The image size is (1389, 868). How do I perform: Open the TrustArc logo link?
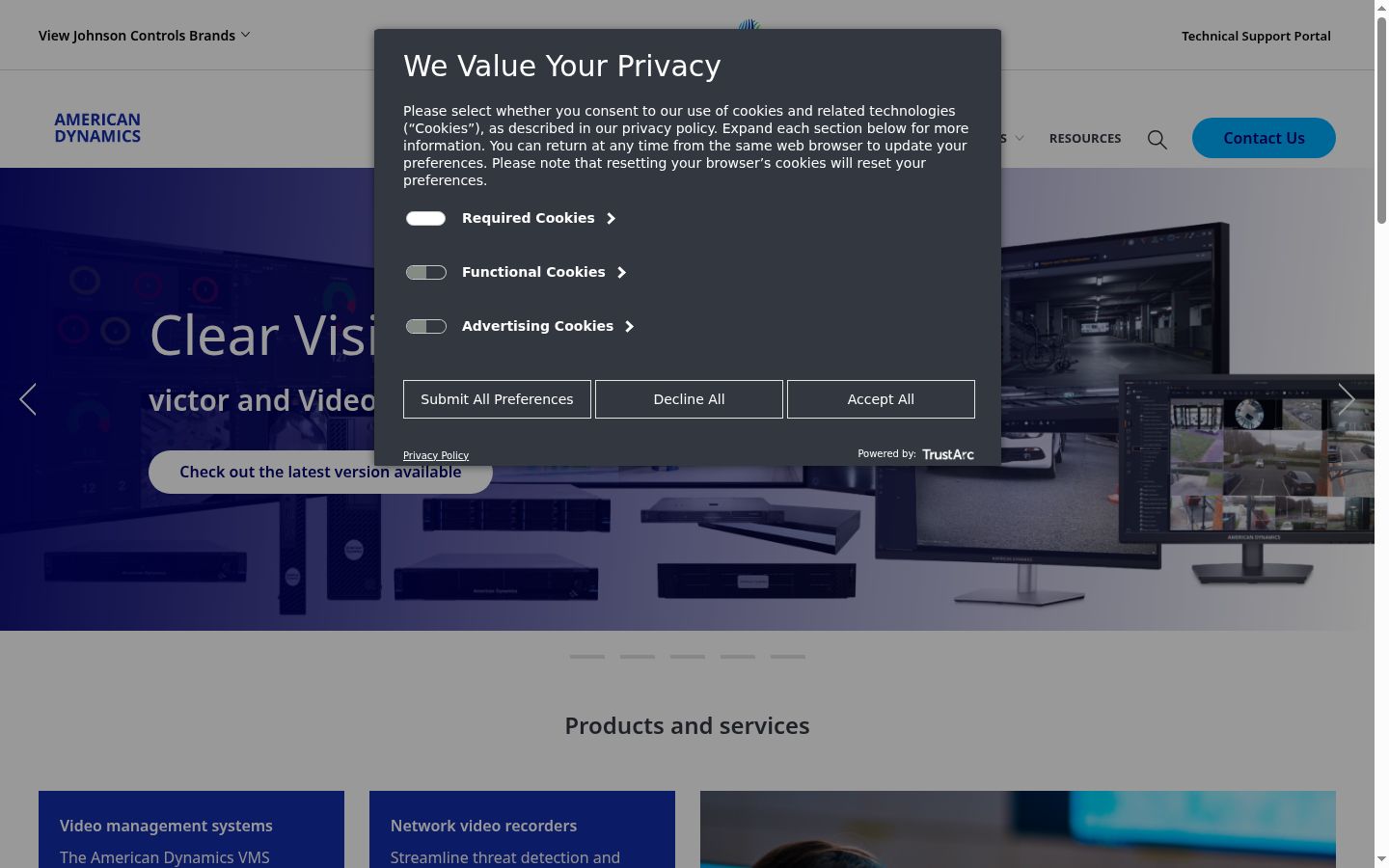pyautogui.click(x=947, y=454)
